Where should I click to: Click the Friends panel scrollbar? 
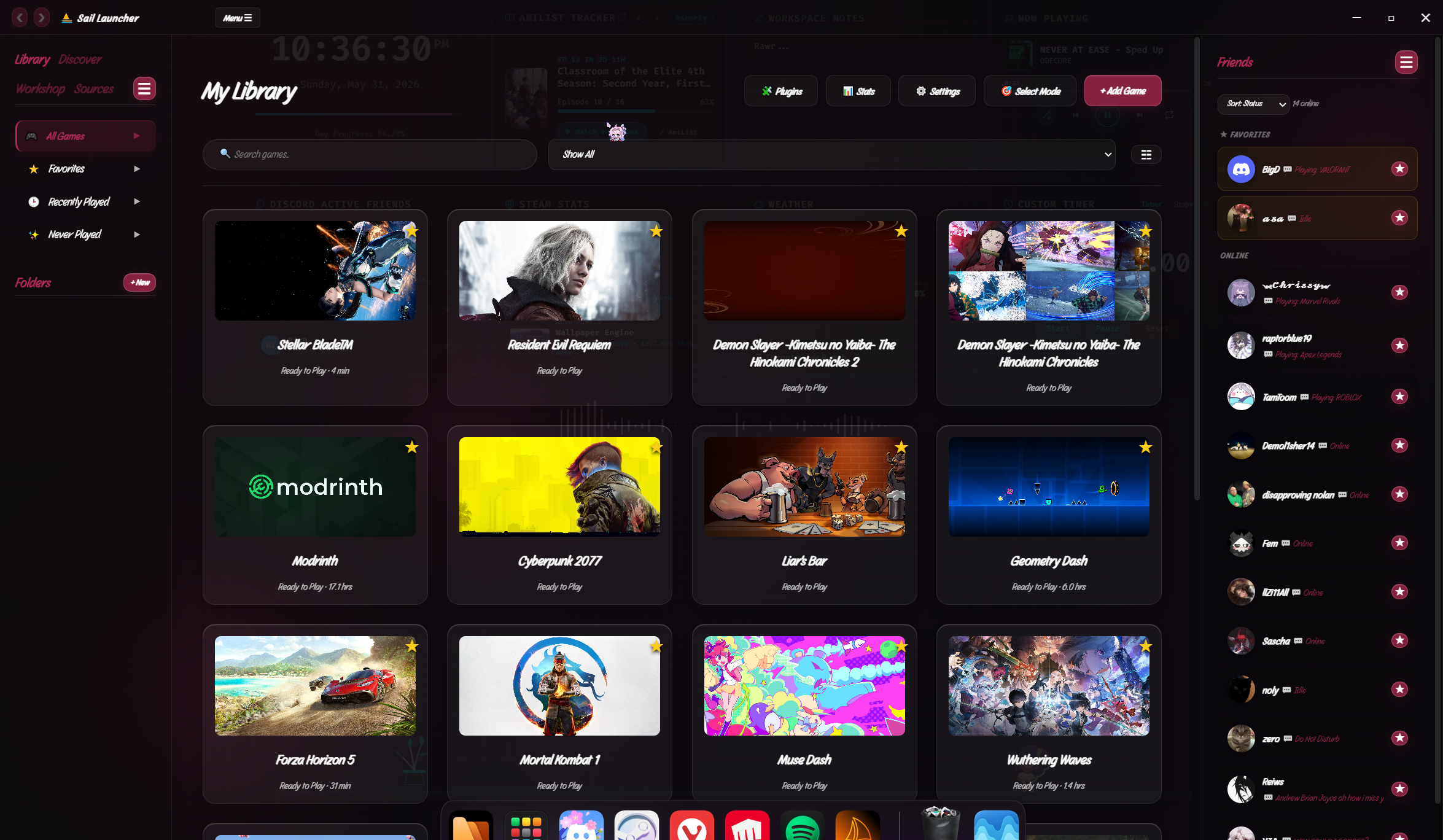1437,419
